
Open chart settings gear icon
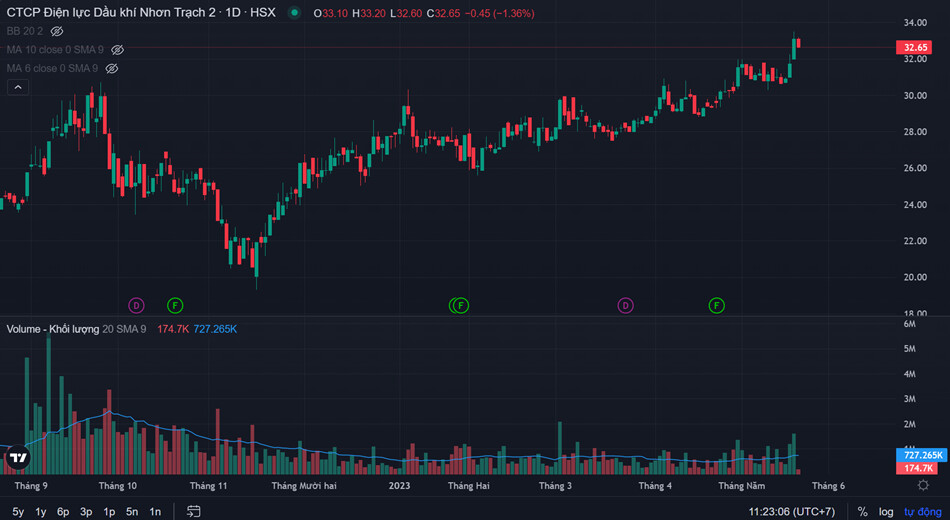tap(923, 485)
